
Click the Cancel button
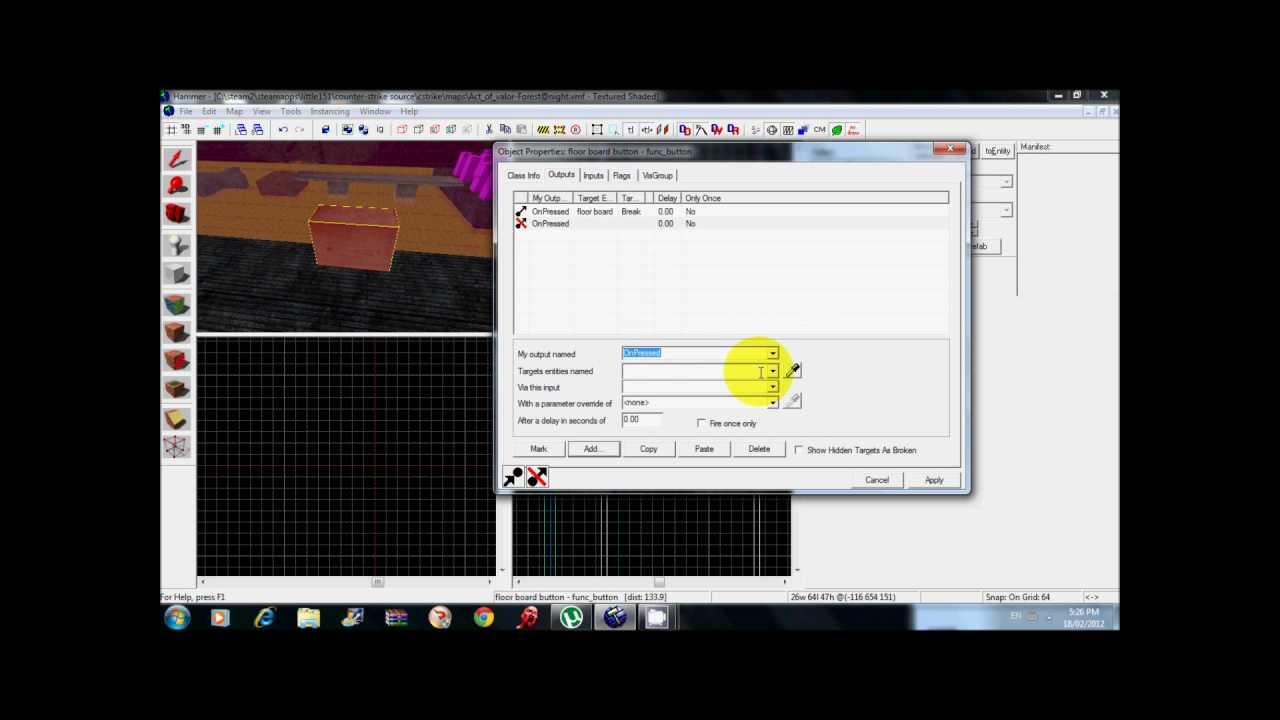[877, 480]
